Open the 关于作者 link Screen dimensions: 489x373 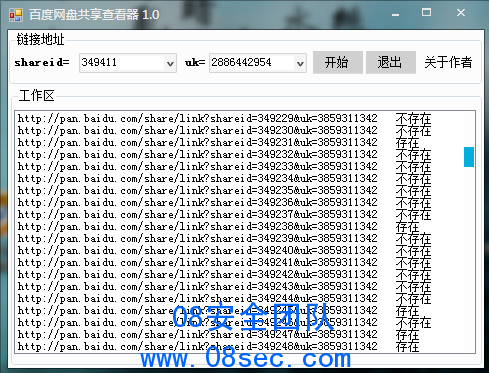click(x=448, y=62)
